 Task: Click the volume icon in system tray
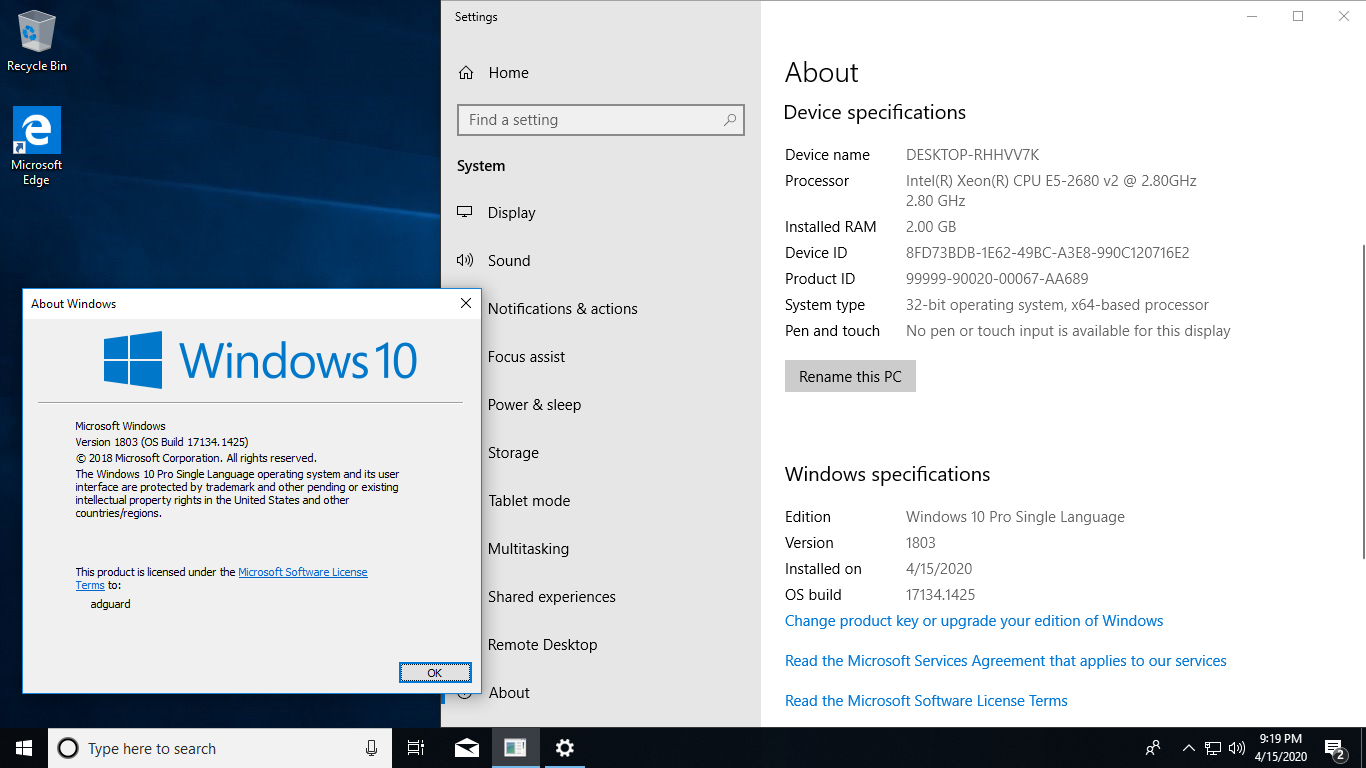(1237, 748)
